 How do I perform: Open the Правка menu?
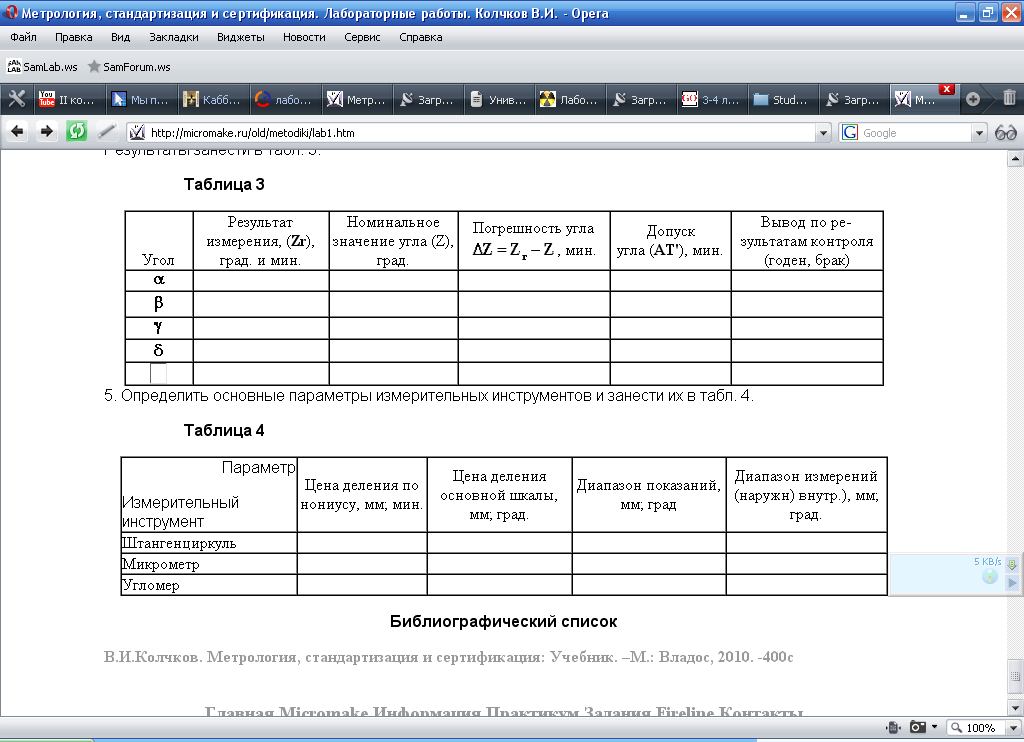[74, 37]
